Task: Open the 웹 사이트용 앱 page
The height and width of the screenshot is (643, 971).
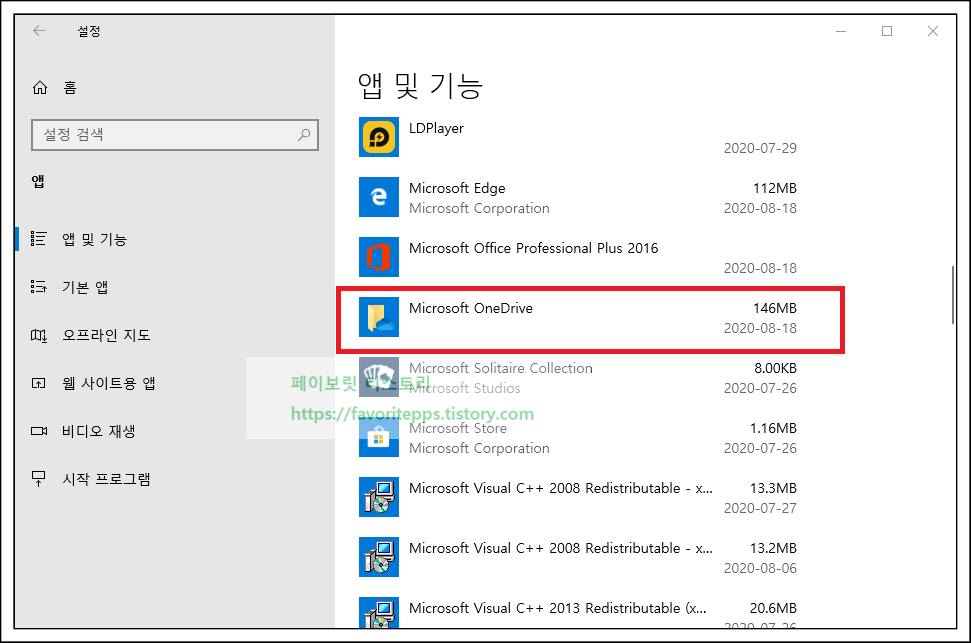Action: pyautogui.click(x=108, y=383)
